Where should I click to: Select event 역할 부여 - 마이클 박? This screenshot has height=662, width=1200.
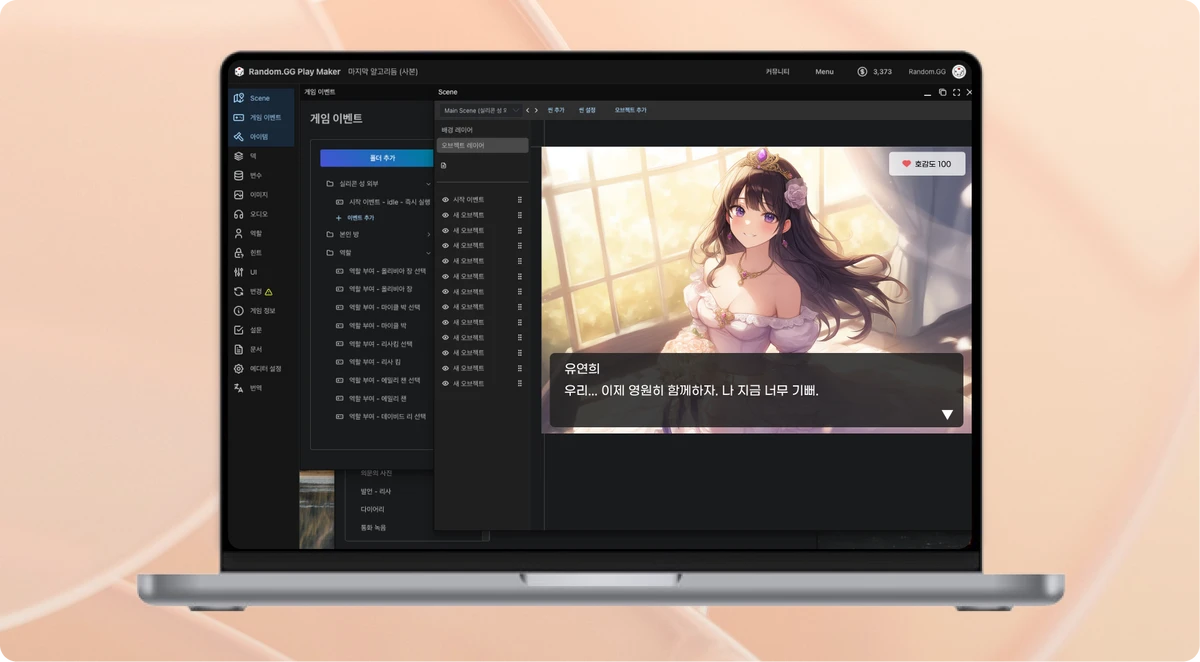(x=371, y=325)
